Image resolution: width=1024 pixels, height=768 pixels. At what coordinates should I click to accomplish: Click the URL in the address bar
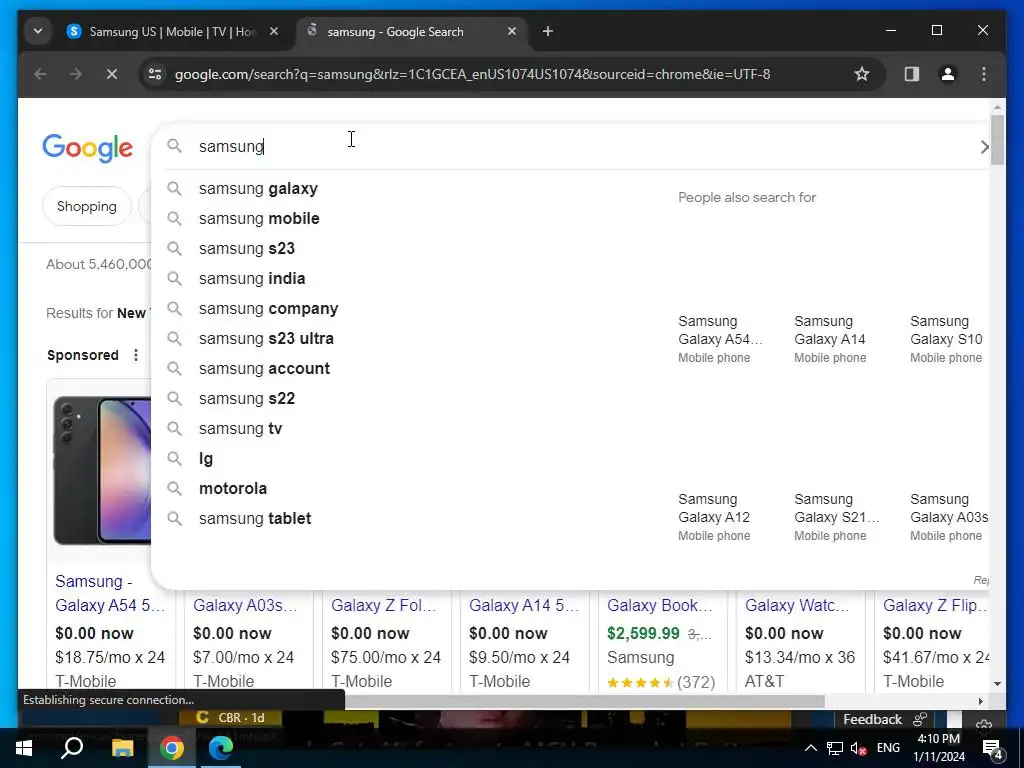[472, 74]
